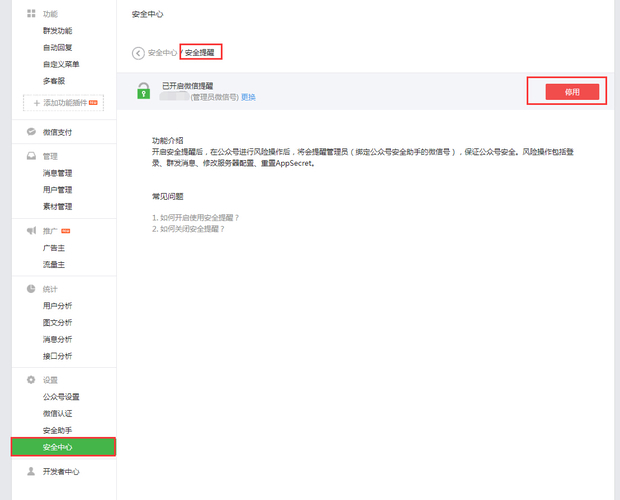Open 广告主 menu item
This screenshot has width=620, height=500.
54,248
